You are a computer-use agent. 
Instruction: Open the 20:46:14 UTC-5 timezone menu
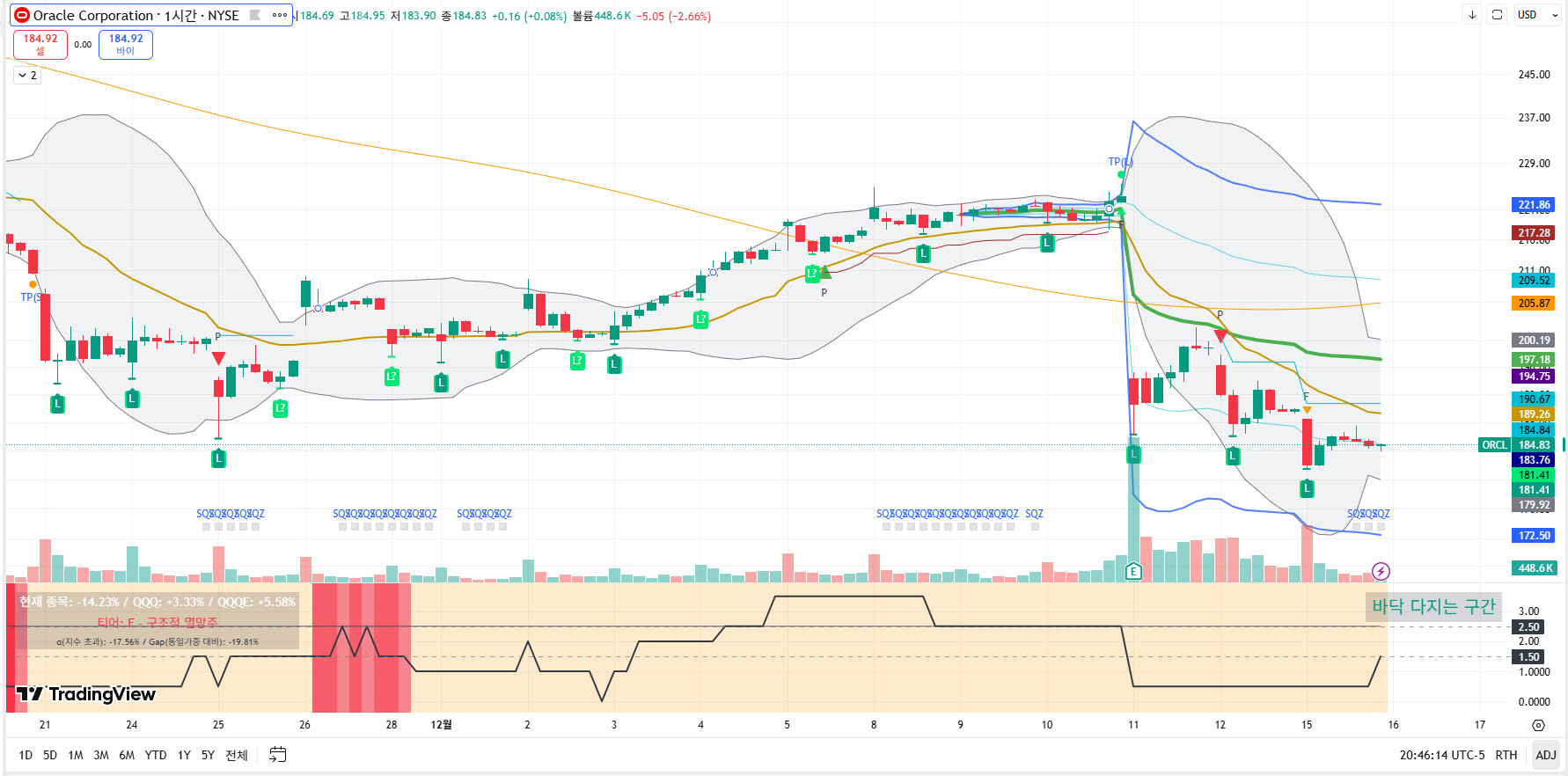1441,755
